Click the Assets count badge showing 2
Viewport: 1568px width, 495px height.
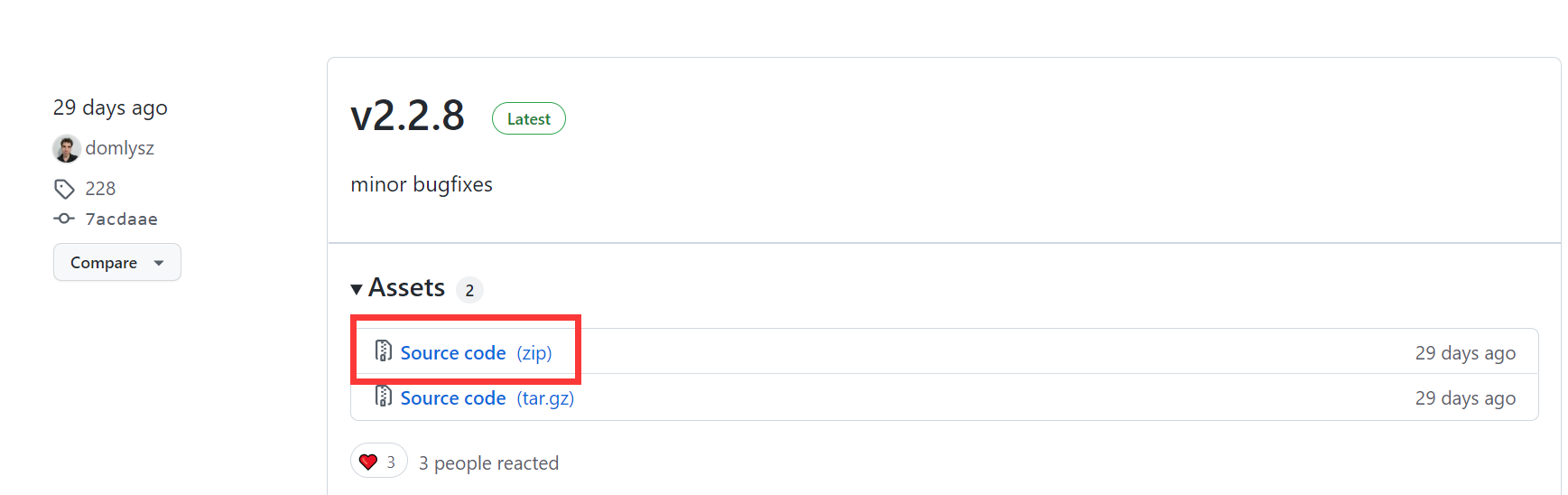point(469,290)
